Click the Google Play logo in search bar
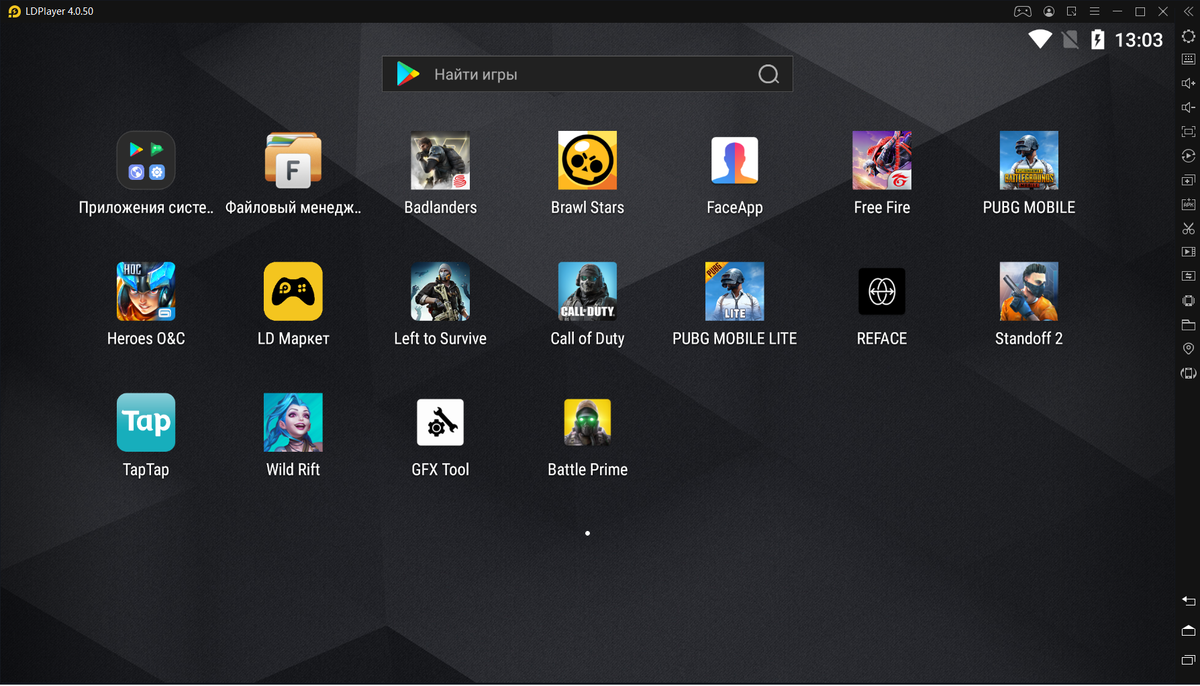This screenshot has height=686, width=1200. (407, 74)
